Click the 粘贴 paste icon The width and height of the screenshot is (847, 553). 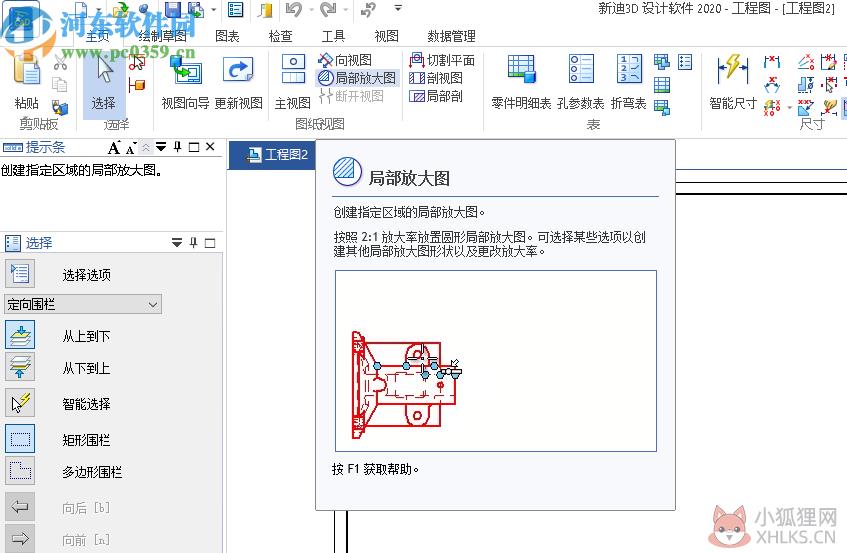(x=26, y=71)
